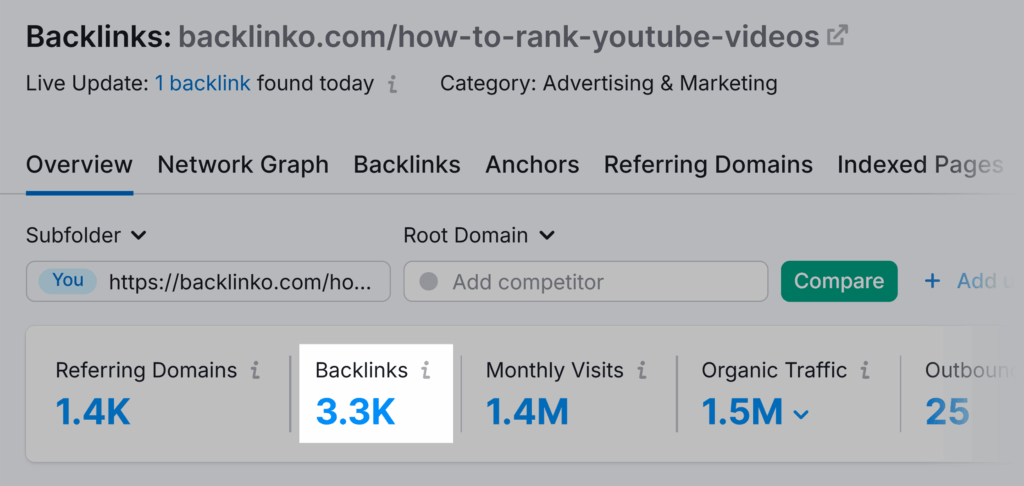Viewport: 1024px width, 486px height.
Task: Click the green Compare button
Action: tap(839, 282)
